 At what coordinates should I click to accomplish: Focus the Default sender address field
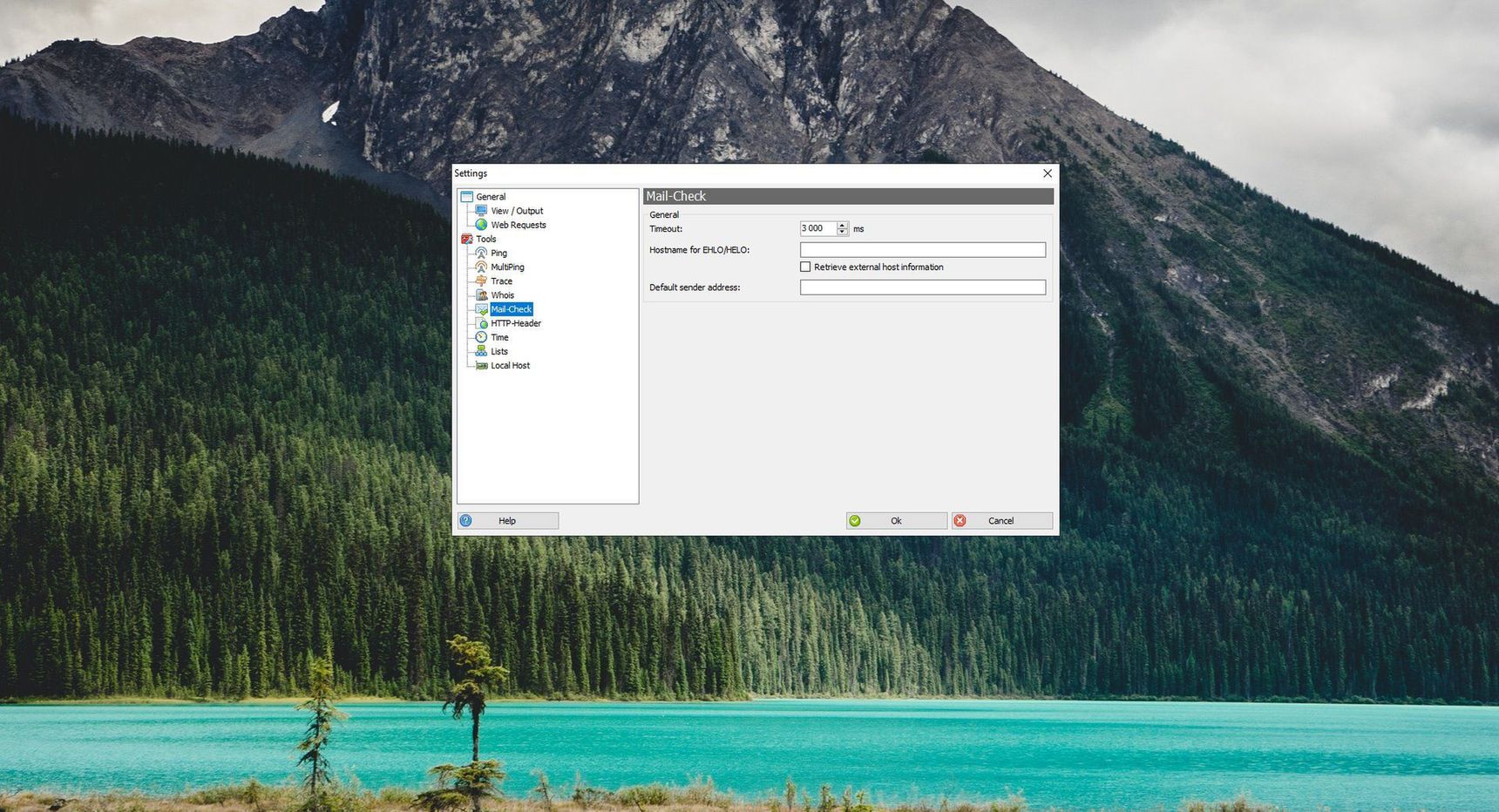point(923,288)
